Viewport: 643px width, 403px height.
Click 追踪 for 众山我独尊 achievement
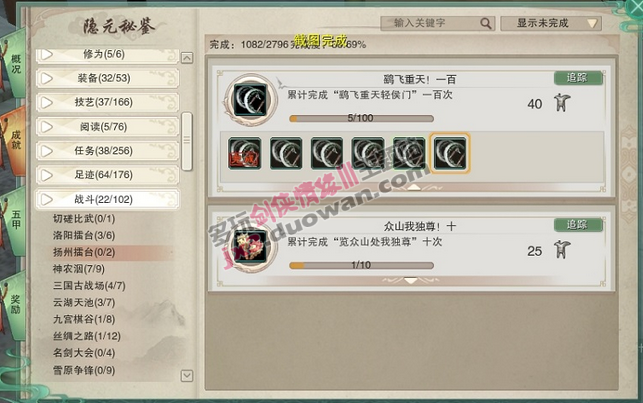pos(578,225)
